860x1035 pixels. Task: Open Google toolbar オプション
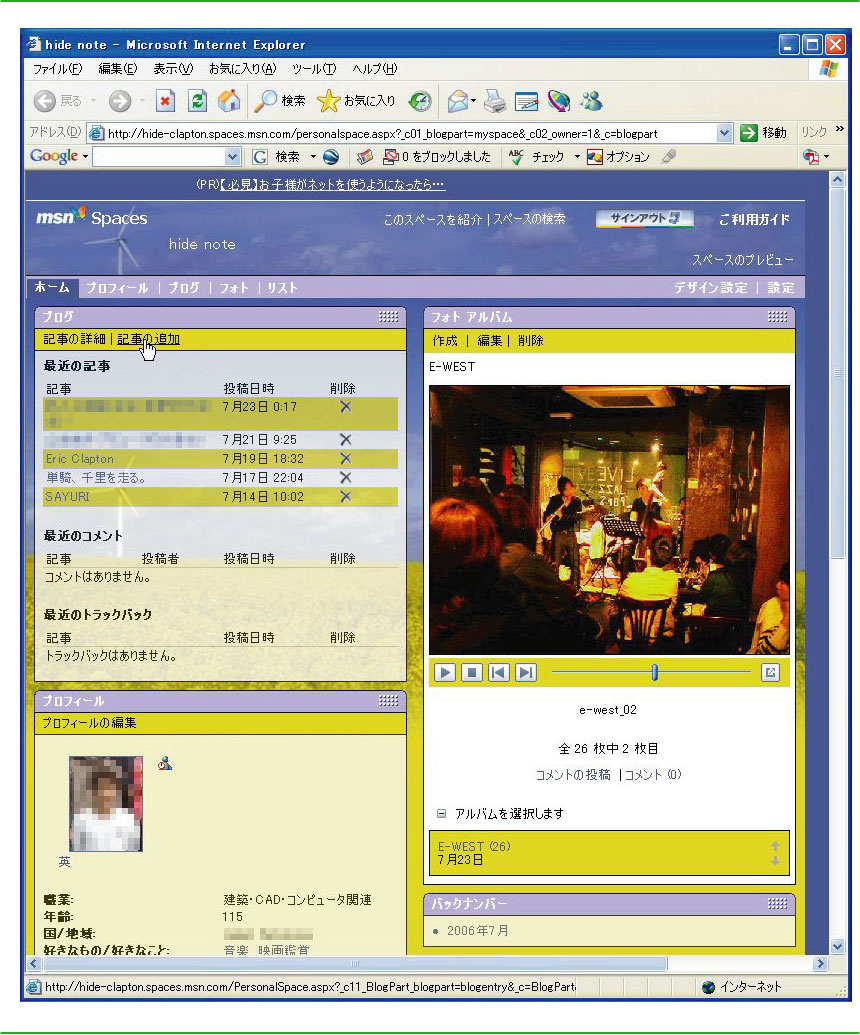point(618,157)
